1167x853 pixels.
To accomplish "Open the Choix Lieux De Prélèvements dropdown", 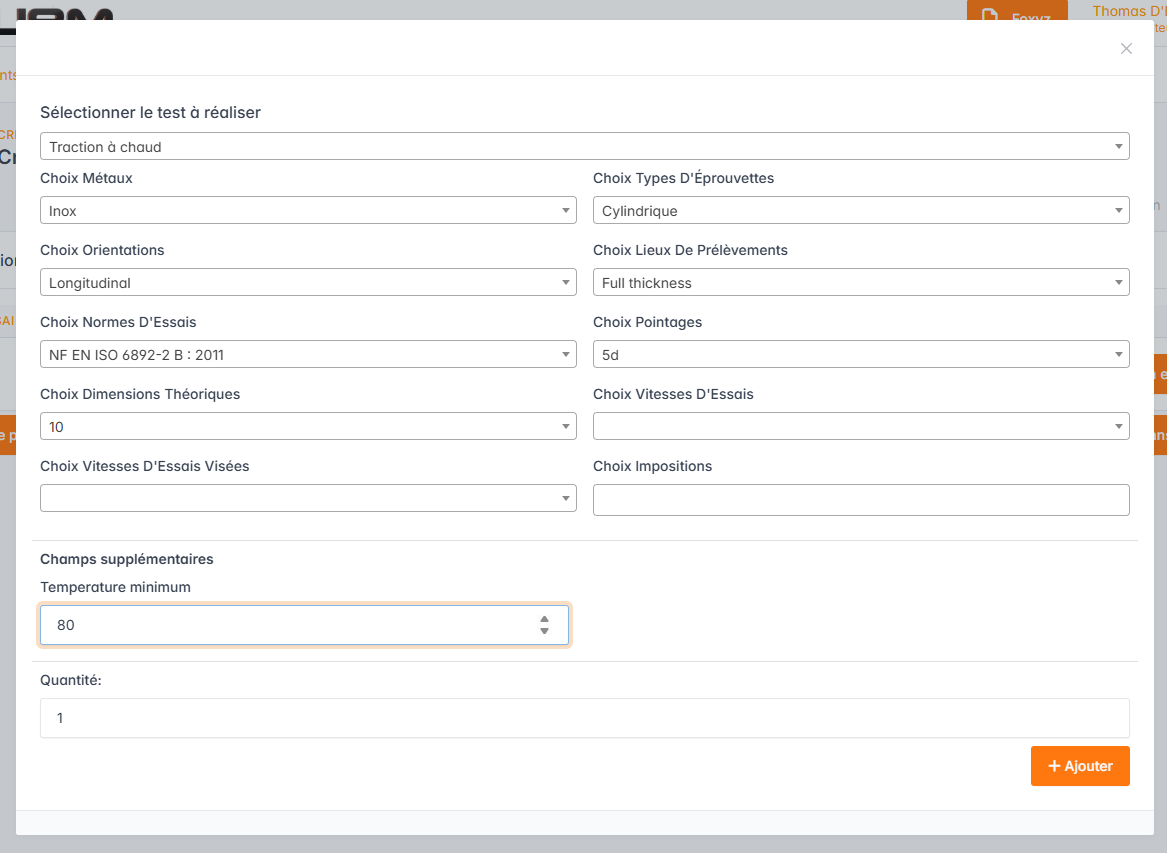I will point(860,283).
